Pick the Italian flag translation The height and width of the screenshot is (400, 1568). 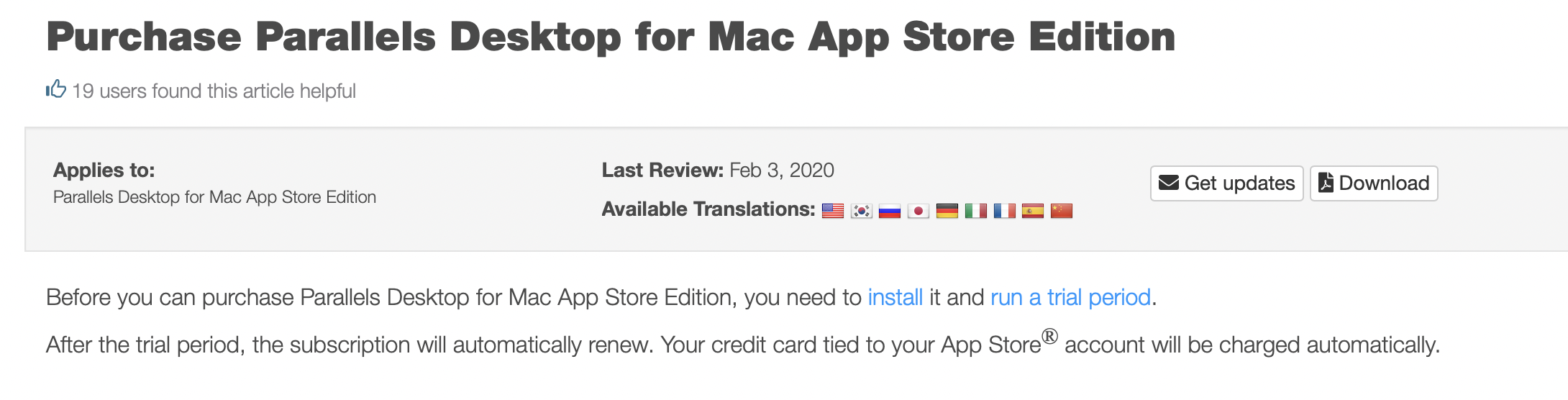click(x=975, y=211)
